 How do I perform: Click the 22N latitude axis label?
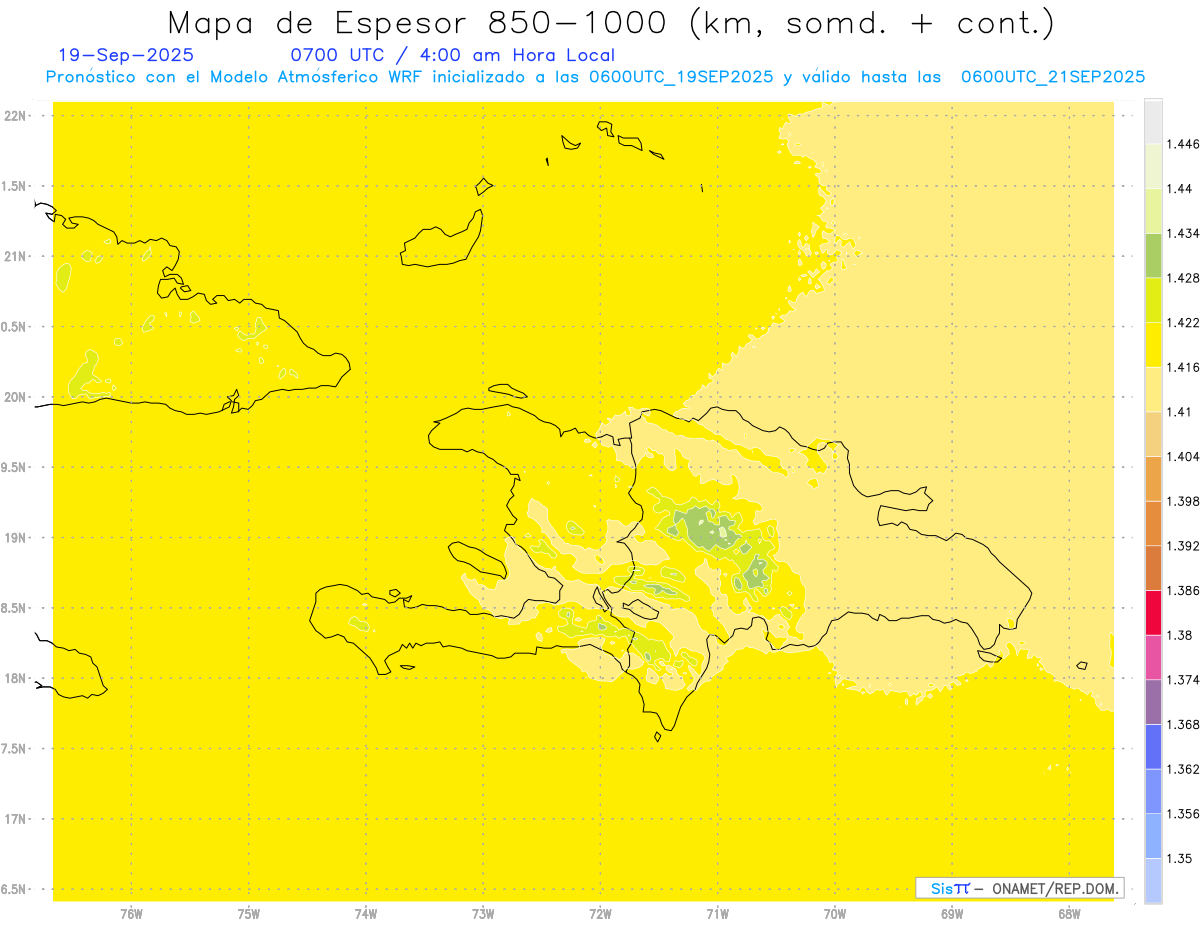[x=16, y=116]
